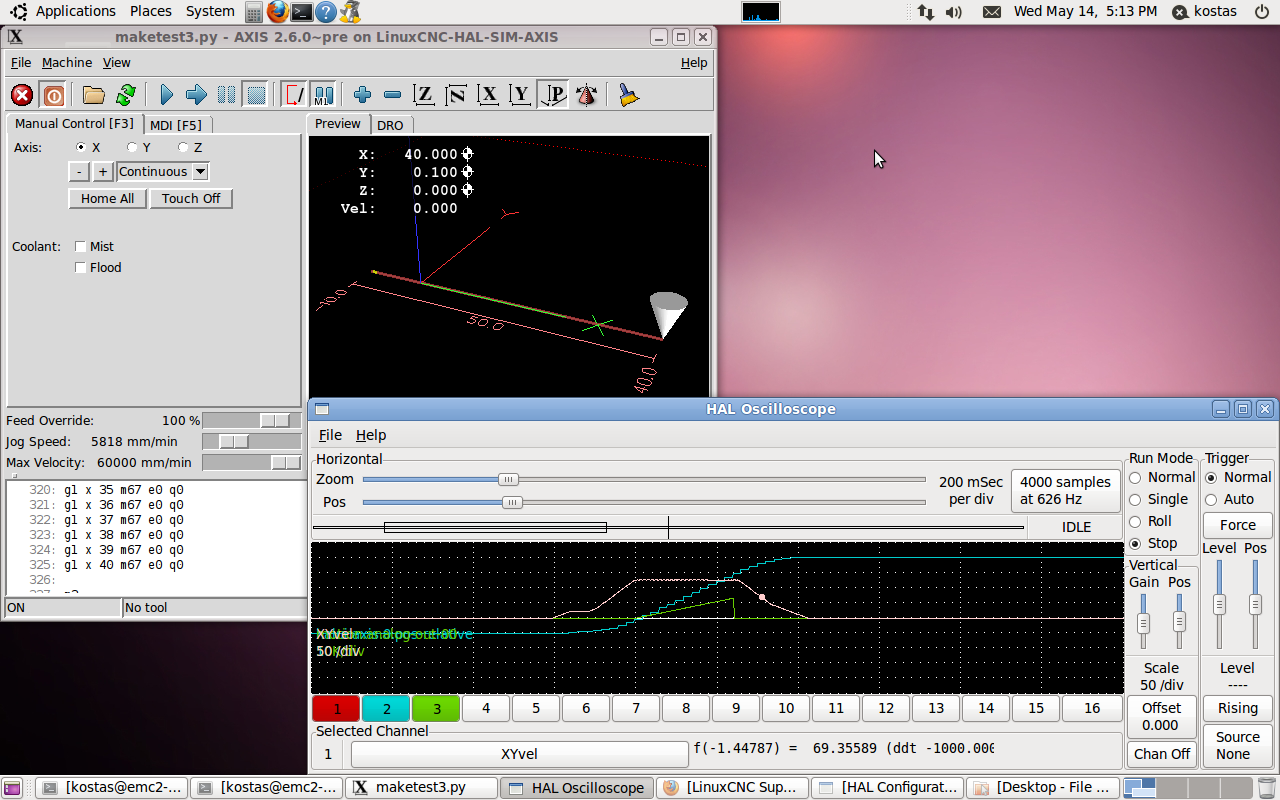Select the rotated Z view icon
This screenshot has height=800, width=1280.
(x=456, y=95)
